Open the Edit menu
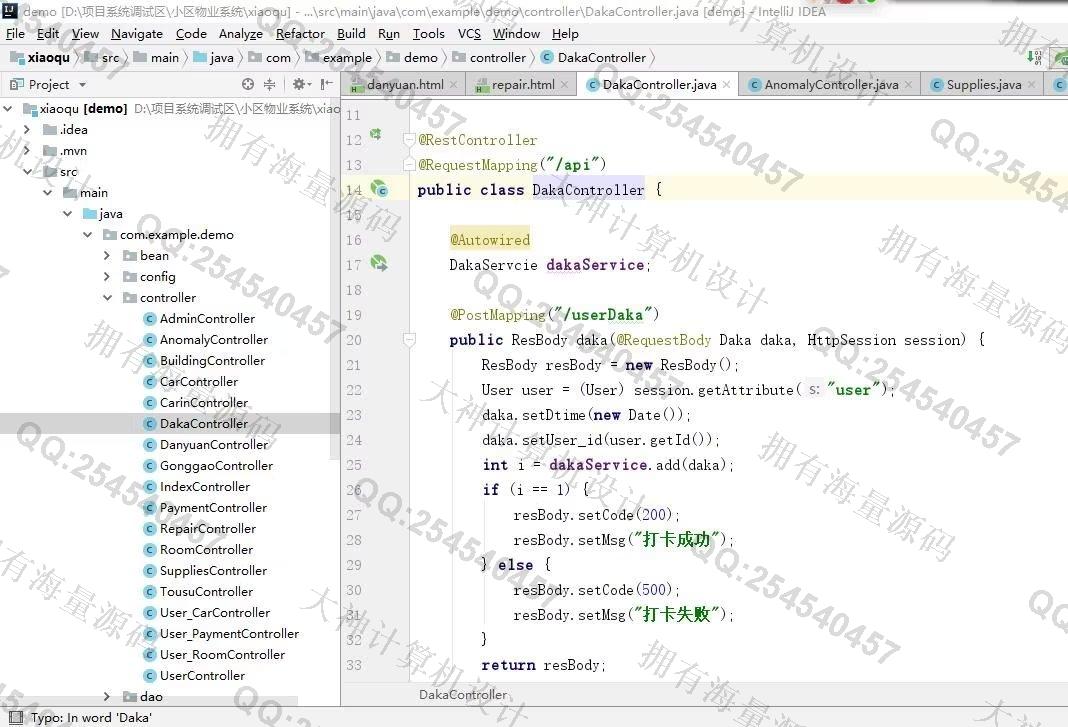This screenshot has height=727, width=1068. click(x=48, y=33)
